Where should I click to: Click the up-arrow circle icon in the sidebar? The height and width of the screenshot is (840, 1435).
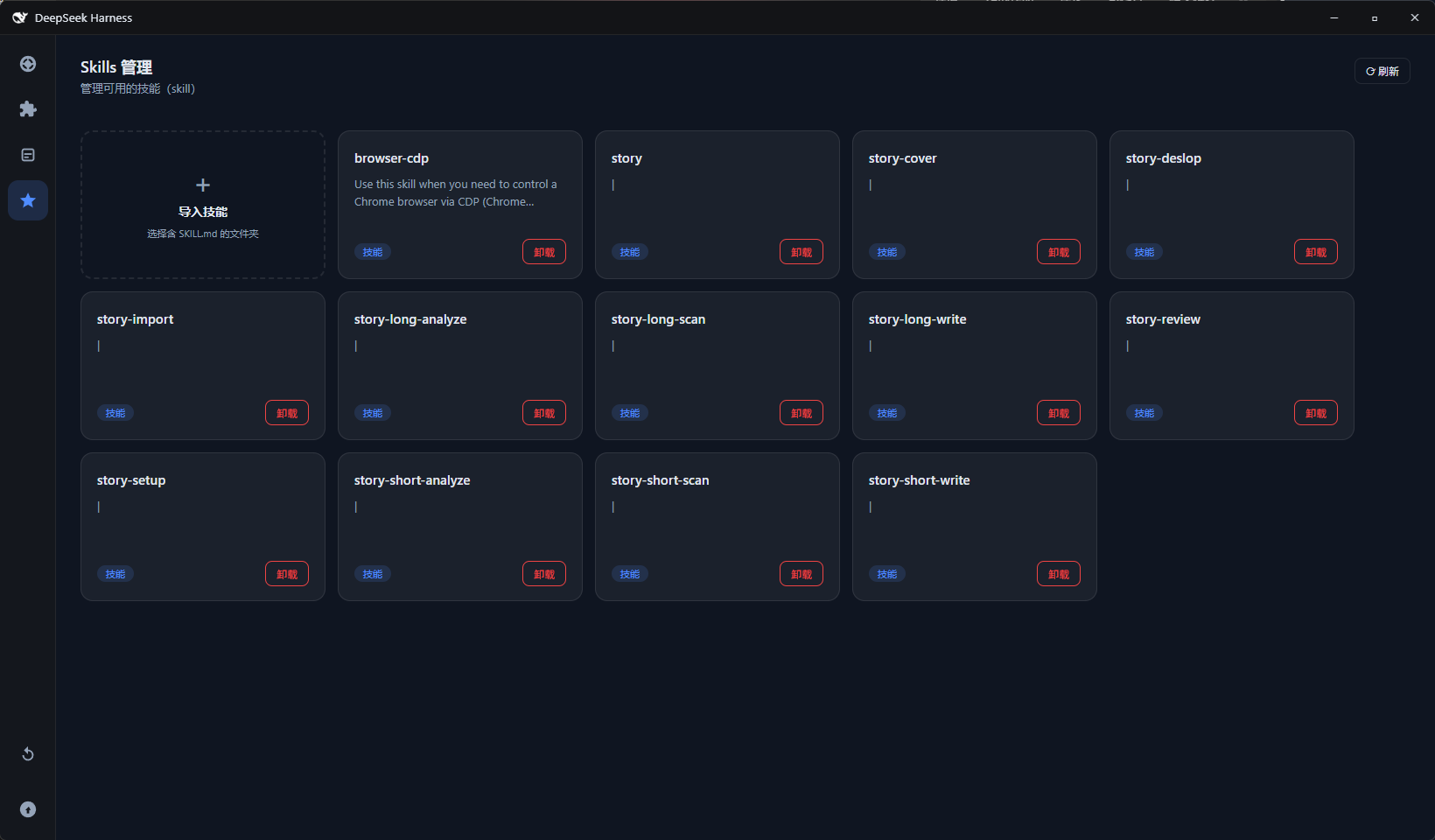tap(28, 809)
